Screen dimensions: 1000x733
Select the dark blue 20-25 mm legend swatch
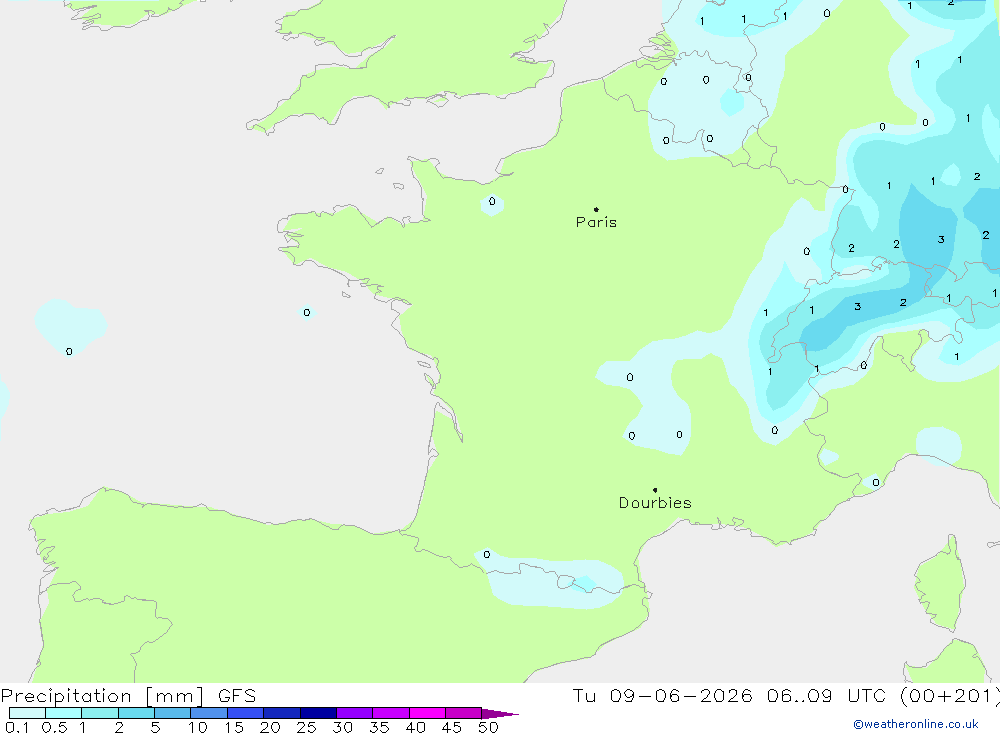282,713
